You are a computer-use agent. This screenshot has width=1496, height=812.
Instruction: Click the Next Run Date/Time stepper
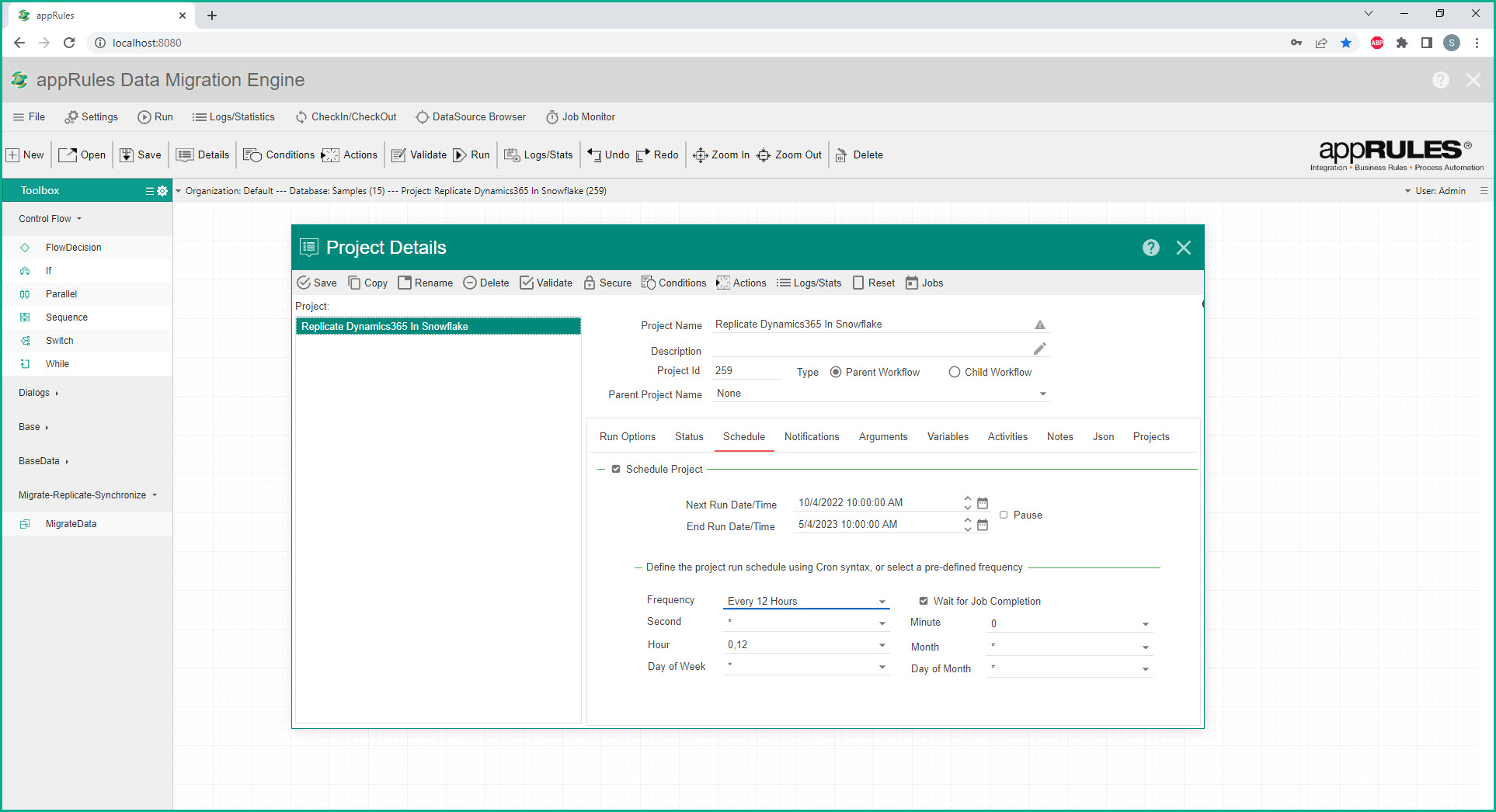coord(968,503)
